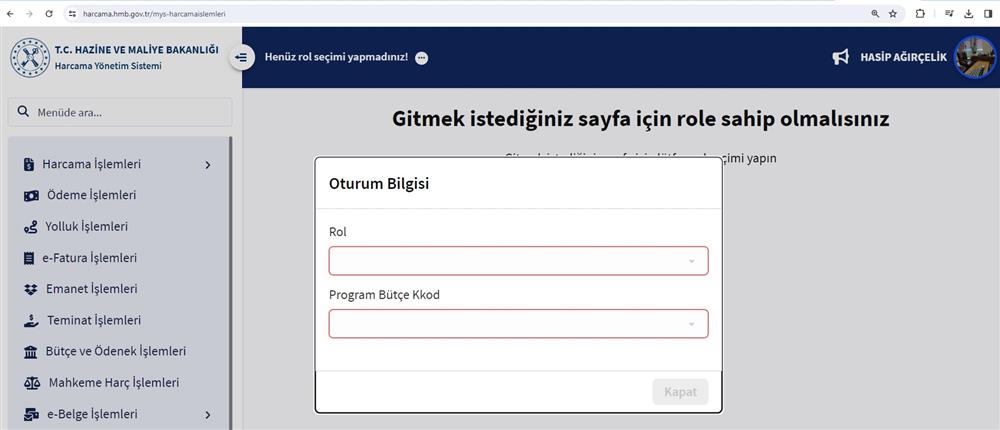Select Bütçe ve Ödenek İşlemleri
1000x430 pixels.
(x=115, y=352)
